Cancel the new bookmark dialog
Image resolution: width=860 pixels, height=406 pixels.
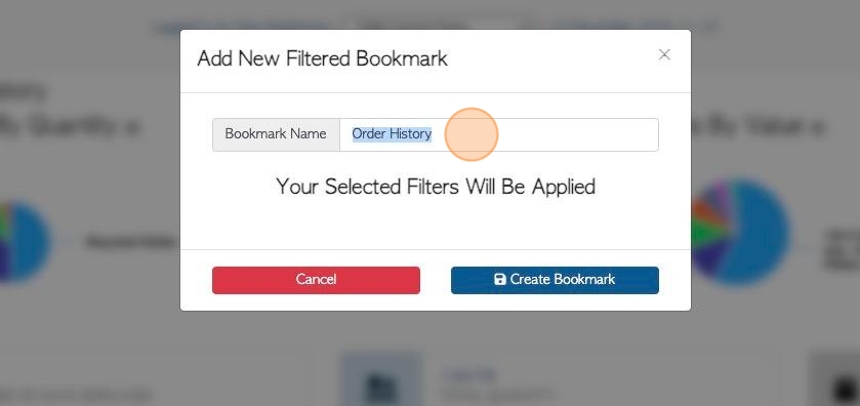tap(316, 280)
